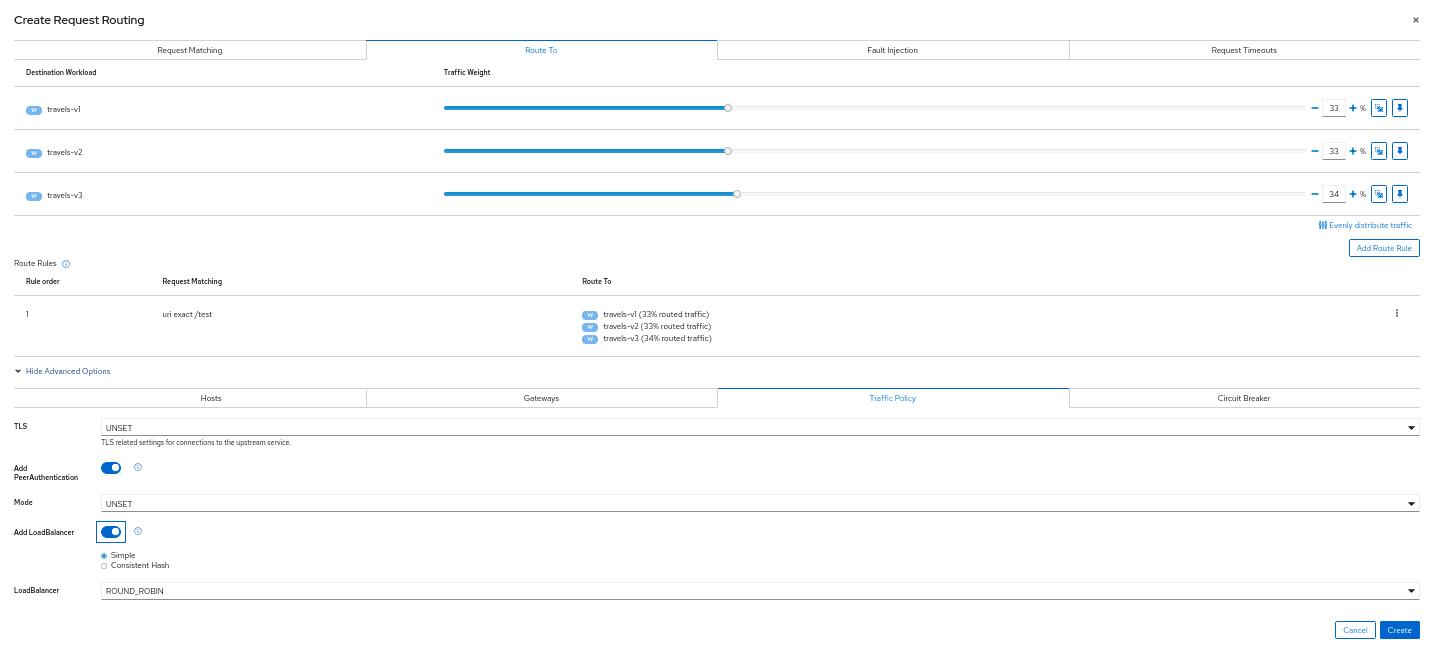Disable the Add LoadBalancer switch
Viewport: 1433px width, 653px height.
[x=111, y=532]
